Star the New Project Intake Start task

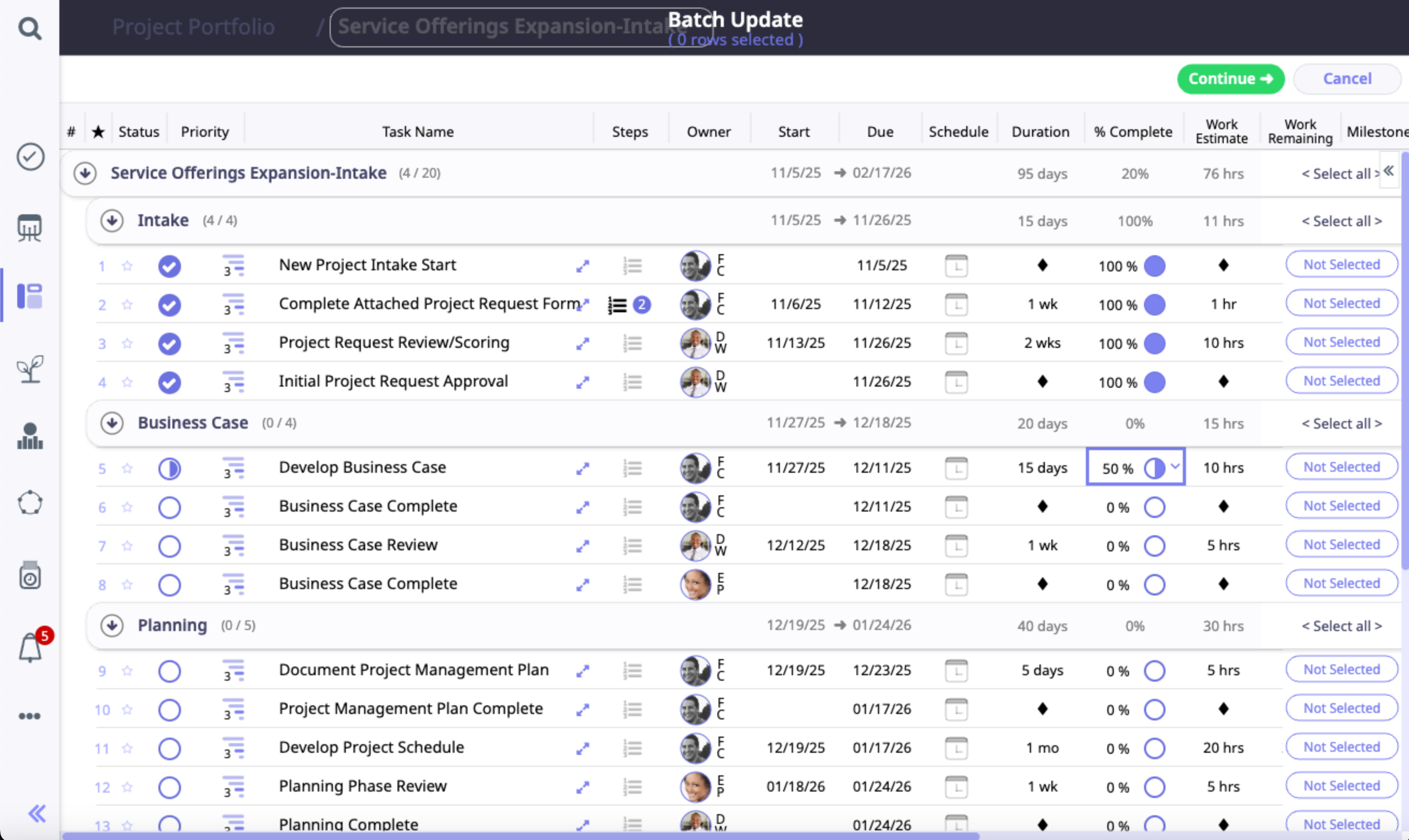click(127, 266)
